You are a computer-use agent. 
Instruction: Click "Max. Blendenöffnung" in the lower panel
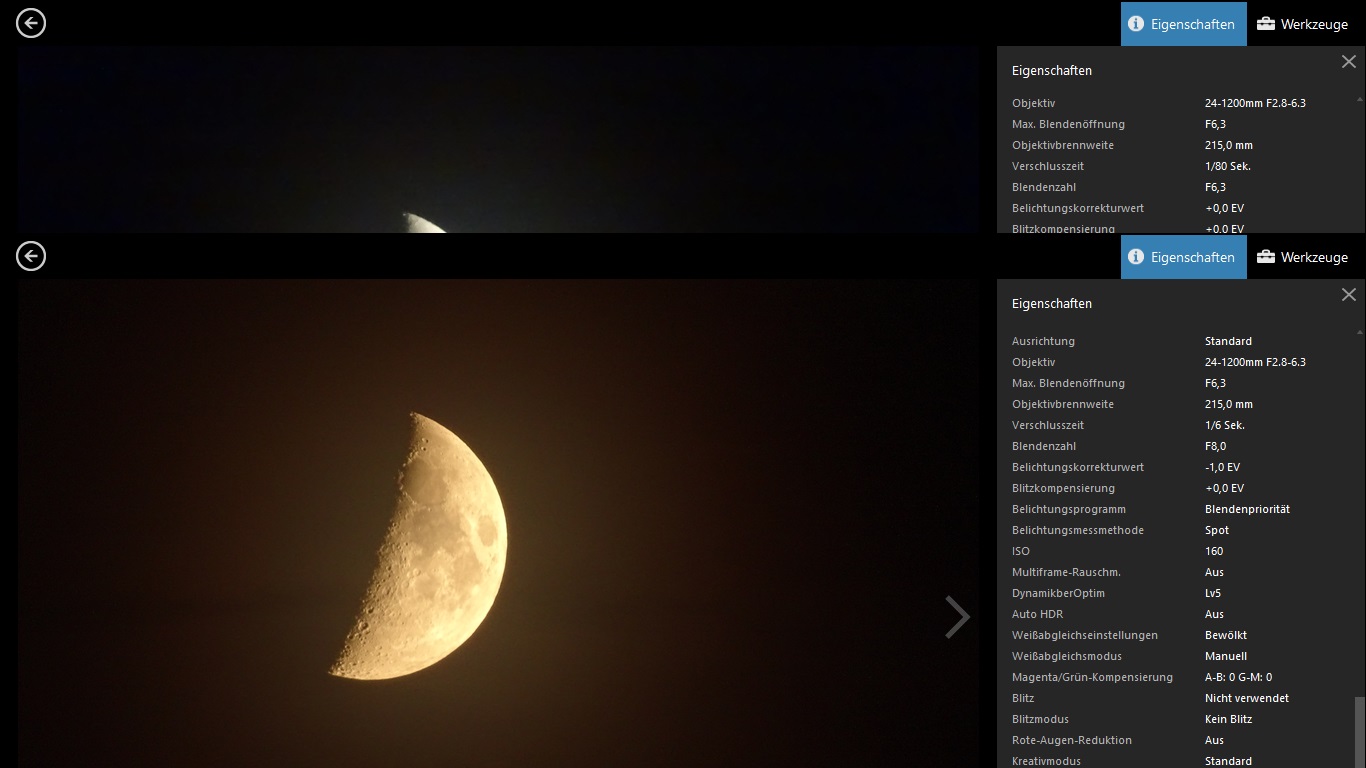coord(1068,383)
